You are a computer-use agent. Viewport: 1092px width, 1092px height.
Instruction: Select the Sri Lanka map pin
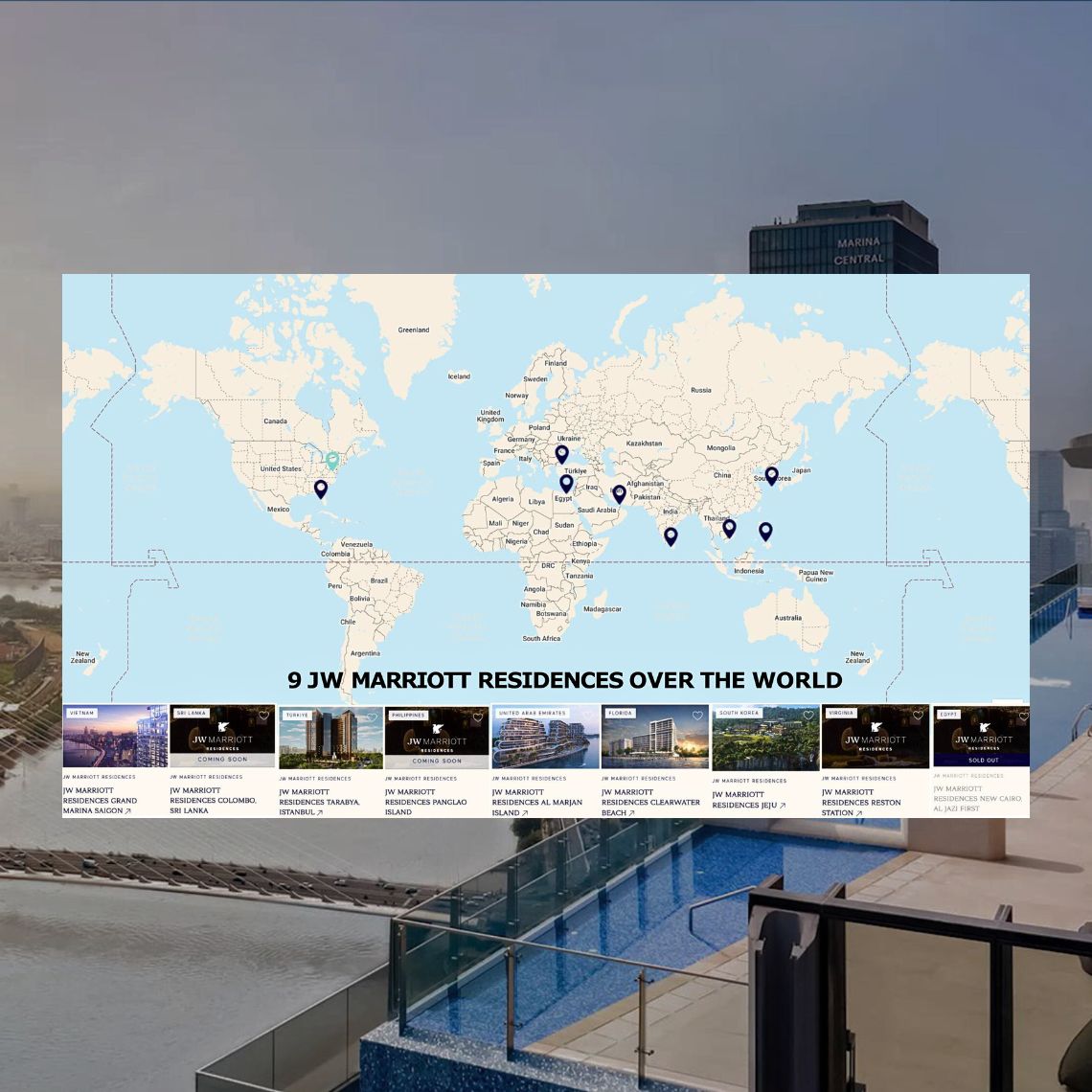[x=671, y=536]
